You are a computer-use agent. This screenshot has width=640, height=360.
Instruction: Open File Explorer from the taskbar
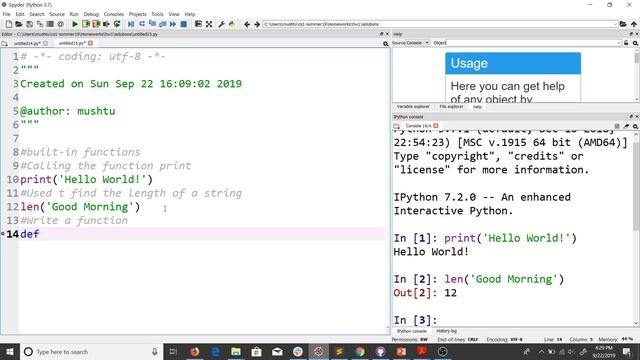pos(236,351)
